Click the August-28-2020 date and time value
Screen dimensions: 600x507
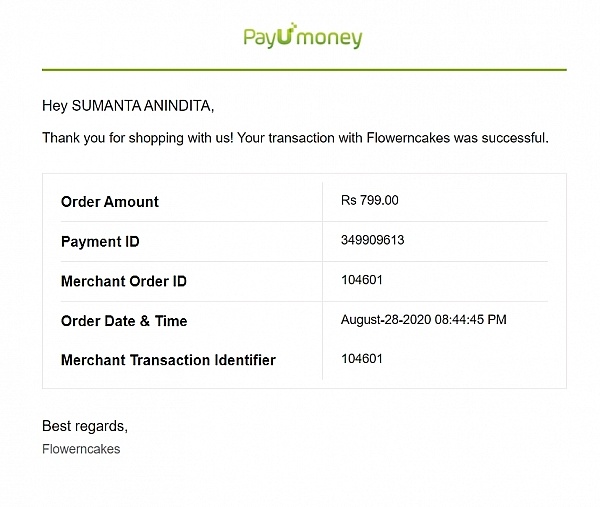[424, 320]
